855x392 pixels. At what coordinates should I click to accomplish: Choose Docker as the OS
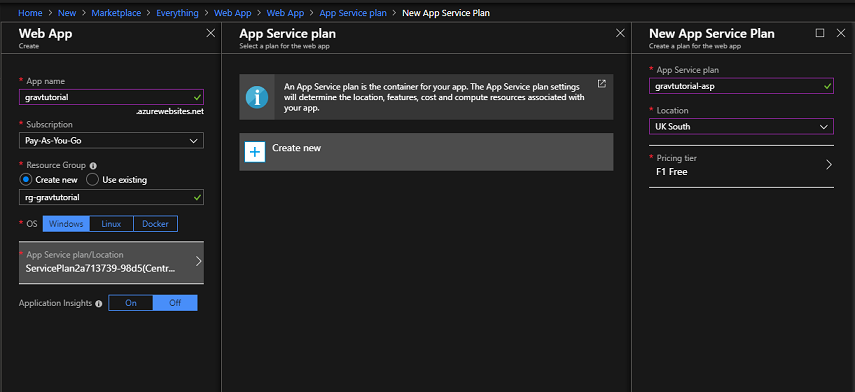(155, 224)
